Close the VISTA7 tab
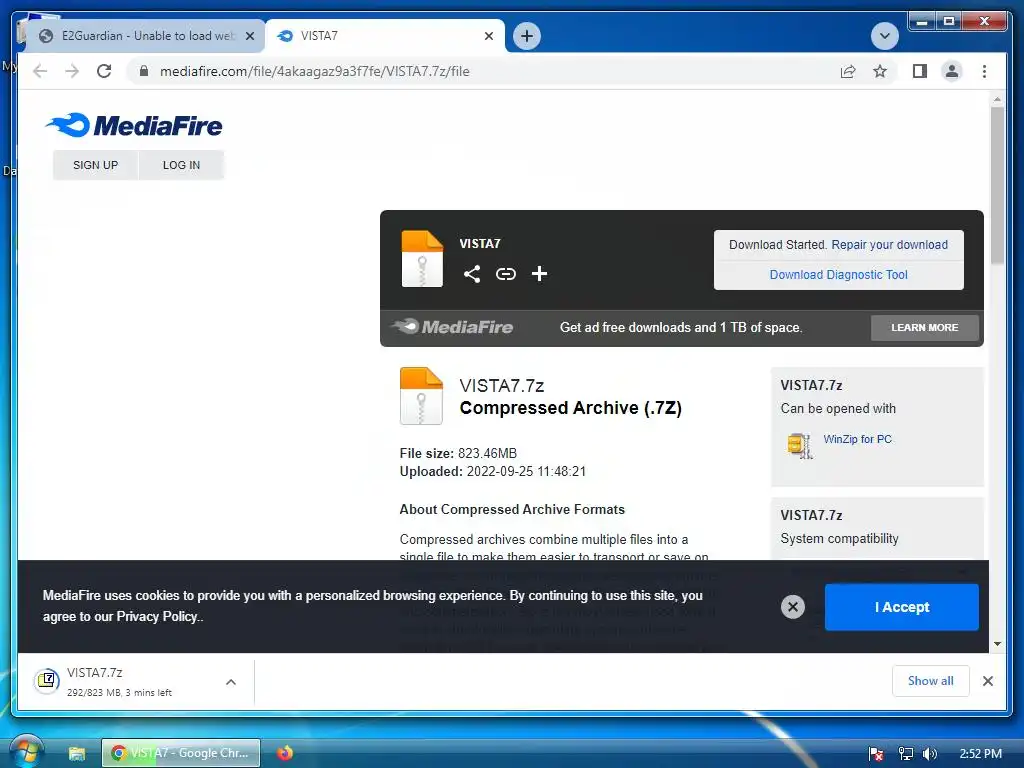1024x768 pixels. 488,36
